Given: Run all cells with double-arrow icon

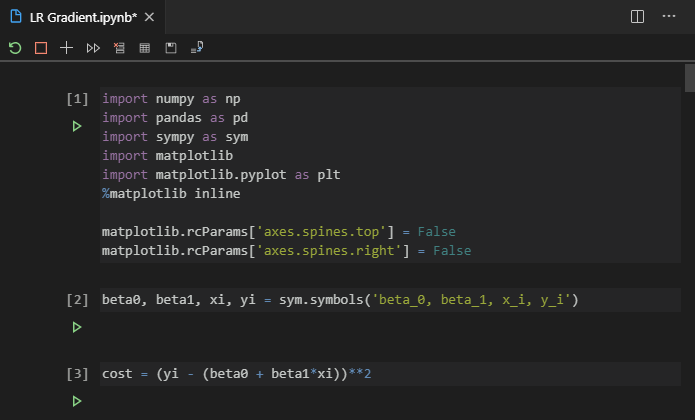Looking at the screenshot, I should point(93,47).
